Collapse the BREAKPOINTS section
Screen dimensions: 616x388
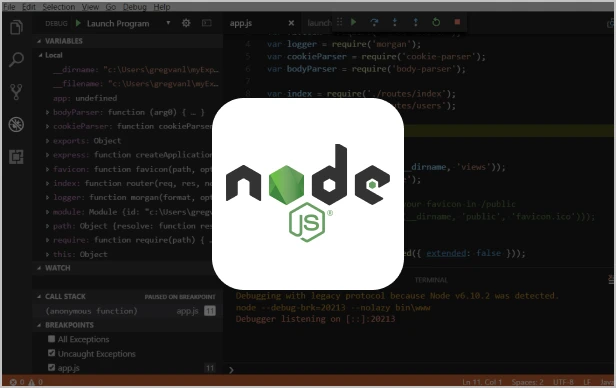39,325
